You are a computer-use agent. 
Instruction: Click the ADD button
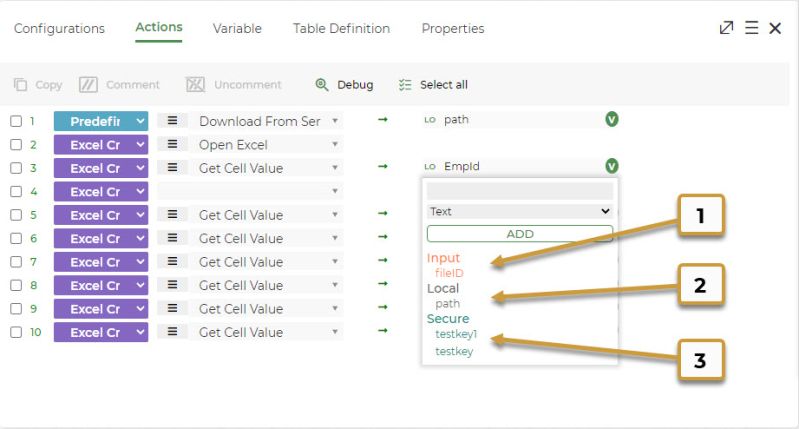(x=520, y=234)
